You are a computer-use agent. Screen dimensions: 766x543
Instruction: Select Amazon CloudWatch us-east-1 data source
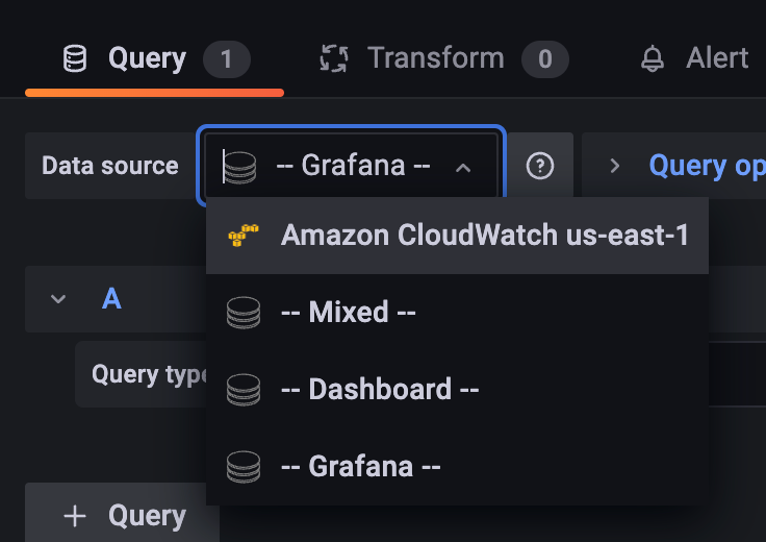[x=457, y=235]
